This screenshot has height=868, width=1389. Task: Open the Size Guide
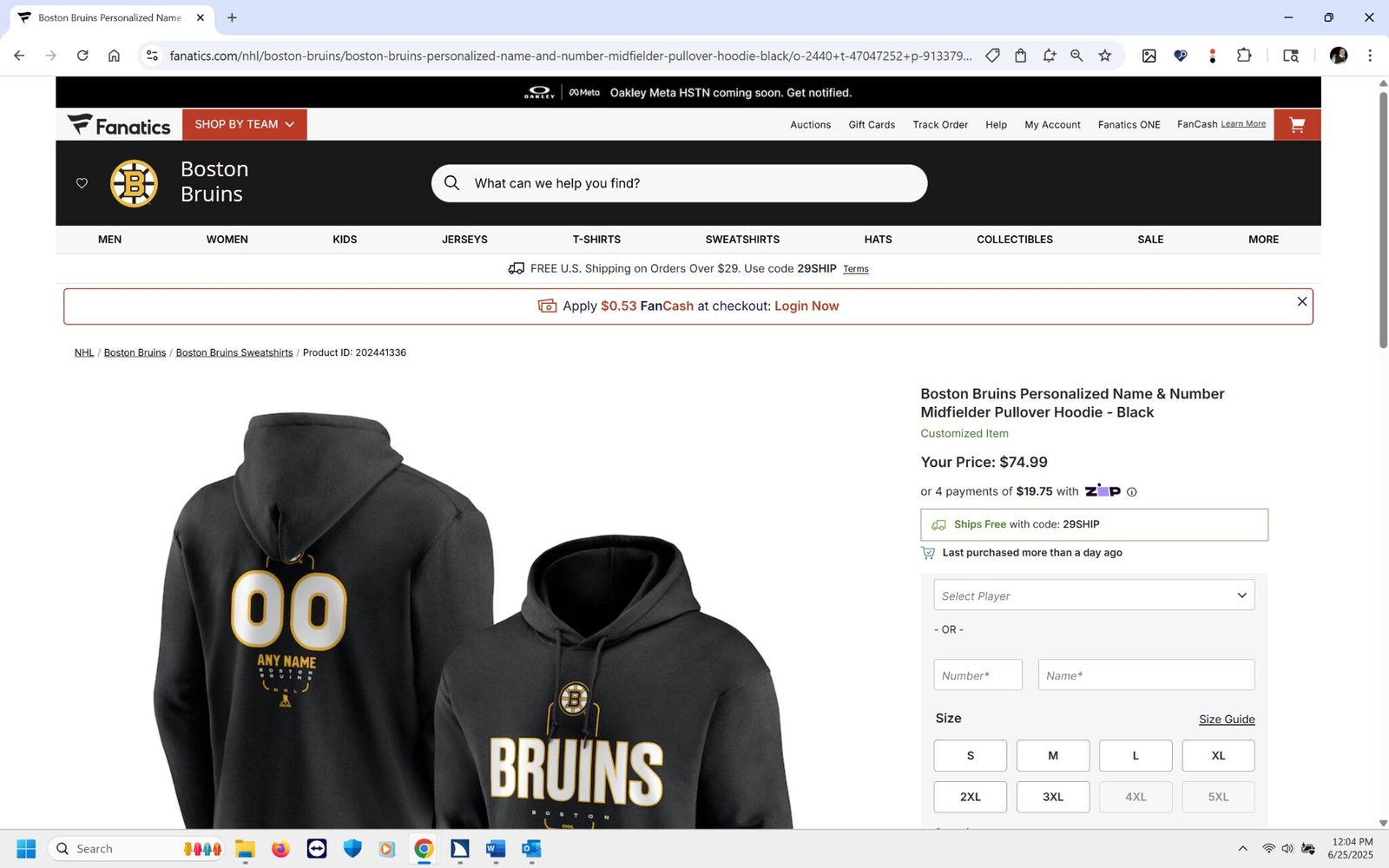tap(1227, 720)
